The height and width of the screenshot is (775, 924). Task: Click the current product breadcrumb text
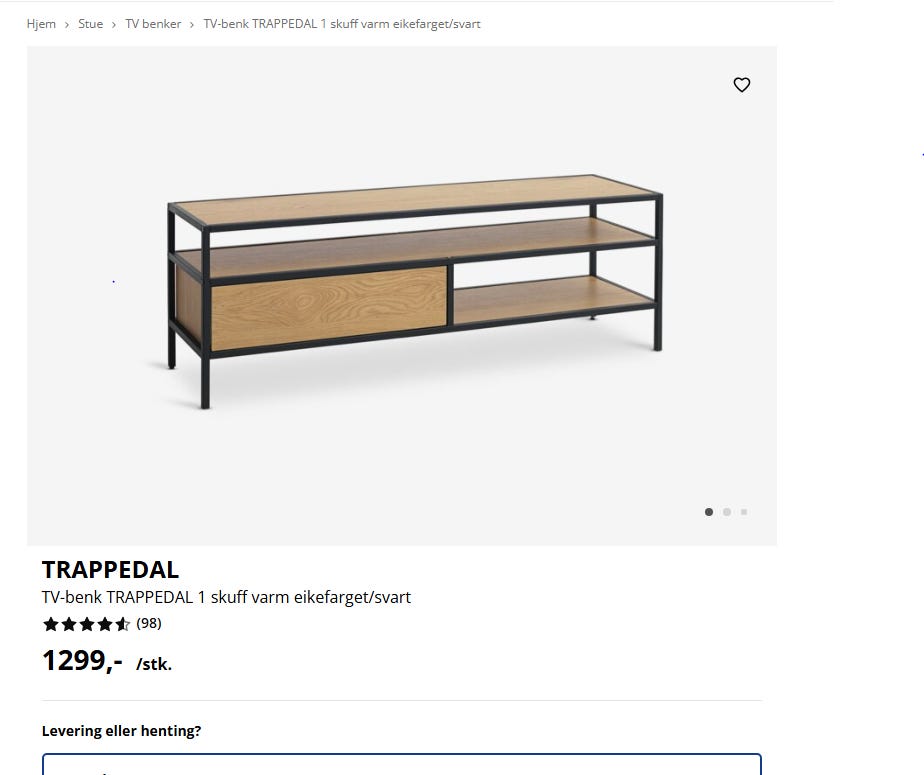point(342,24)
